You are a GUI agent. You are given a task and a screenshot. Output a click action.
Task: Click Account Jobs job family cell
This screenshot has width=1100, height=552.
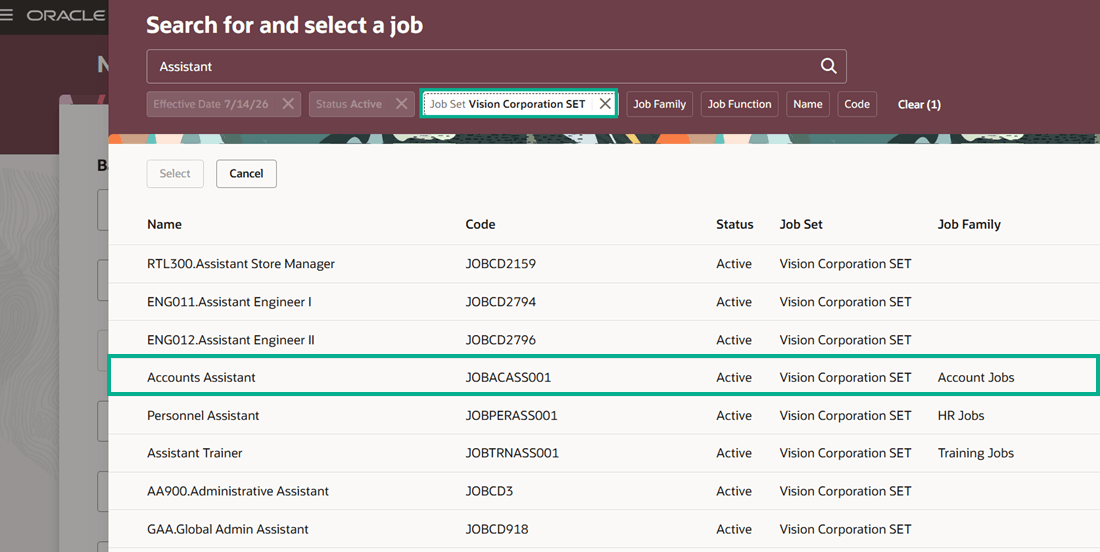click(976, 377)
